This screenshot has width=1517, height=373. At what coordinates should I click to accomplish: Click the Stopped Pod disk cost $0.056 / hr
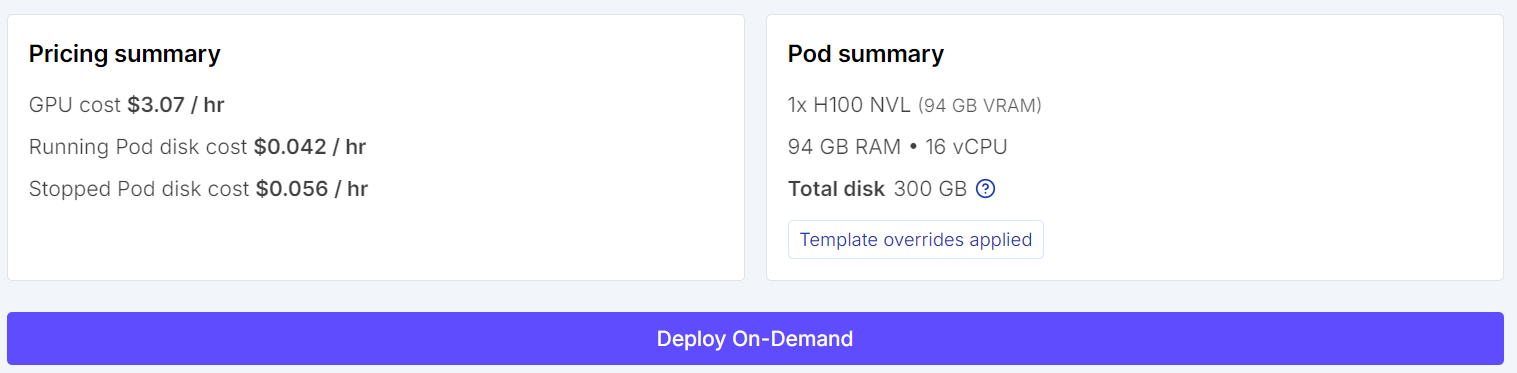199,189
